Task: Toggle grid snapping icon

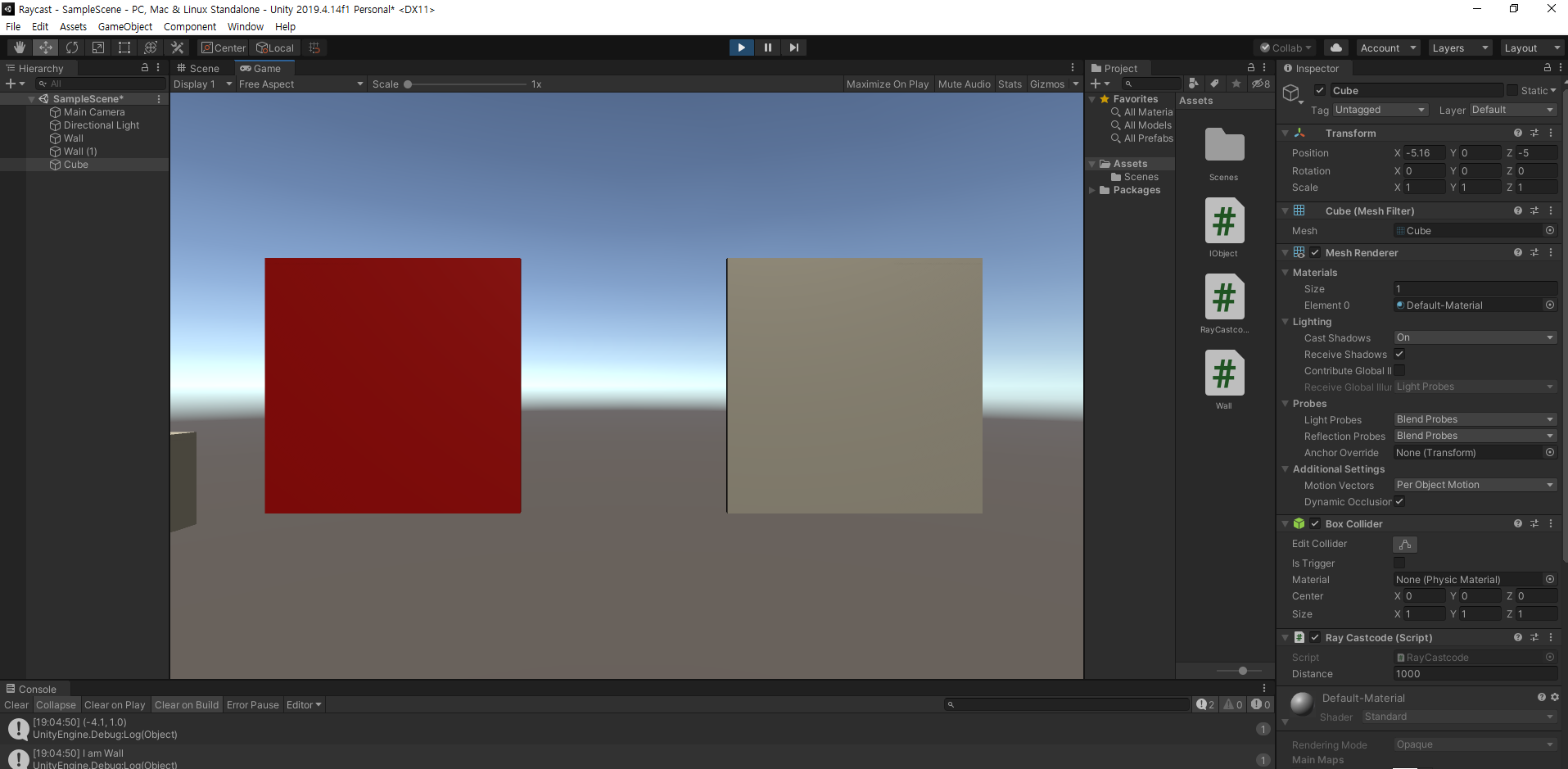Action: [x=314, y=47]
